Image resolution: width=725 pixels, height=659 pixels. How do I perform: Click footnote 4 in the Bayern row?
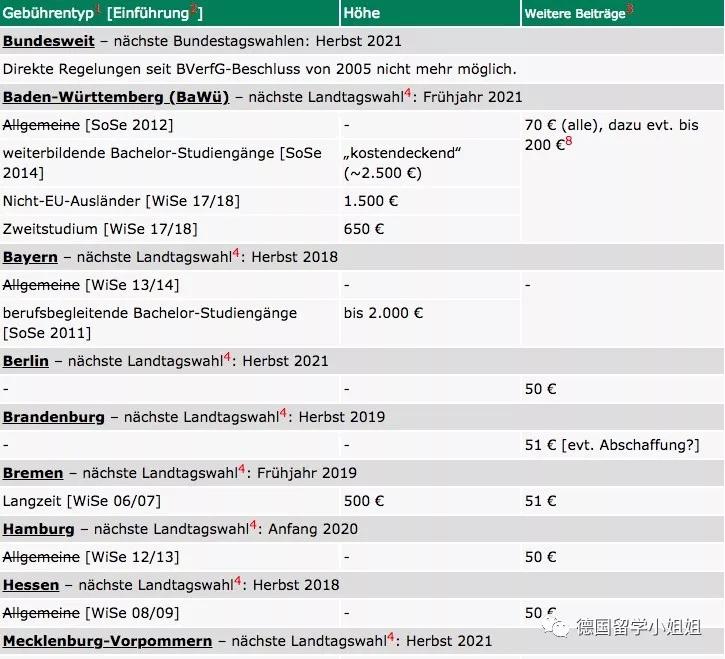pyautogui.click(x=235, y=253)
